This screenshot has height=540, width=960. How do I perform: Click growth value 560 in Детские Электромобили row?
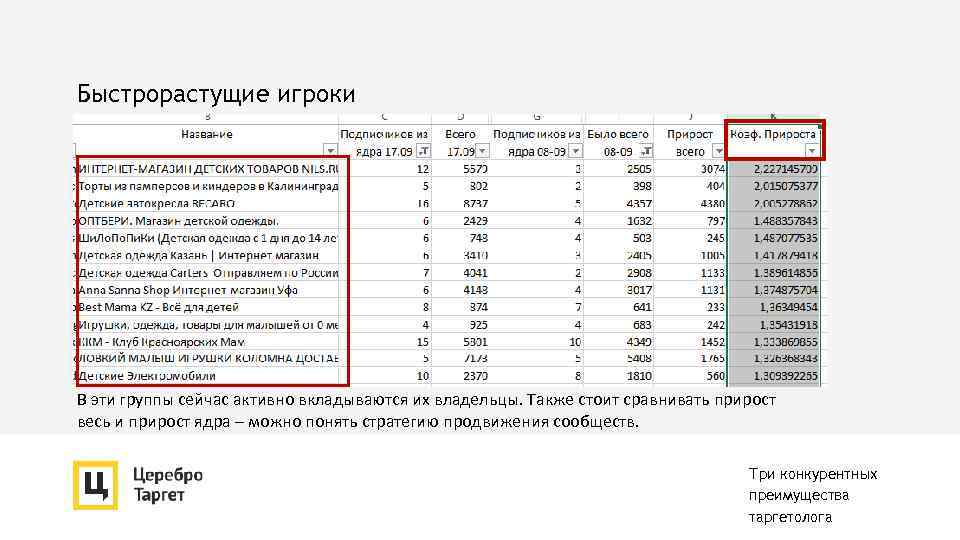click(x=716, y=376)
